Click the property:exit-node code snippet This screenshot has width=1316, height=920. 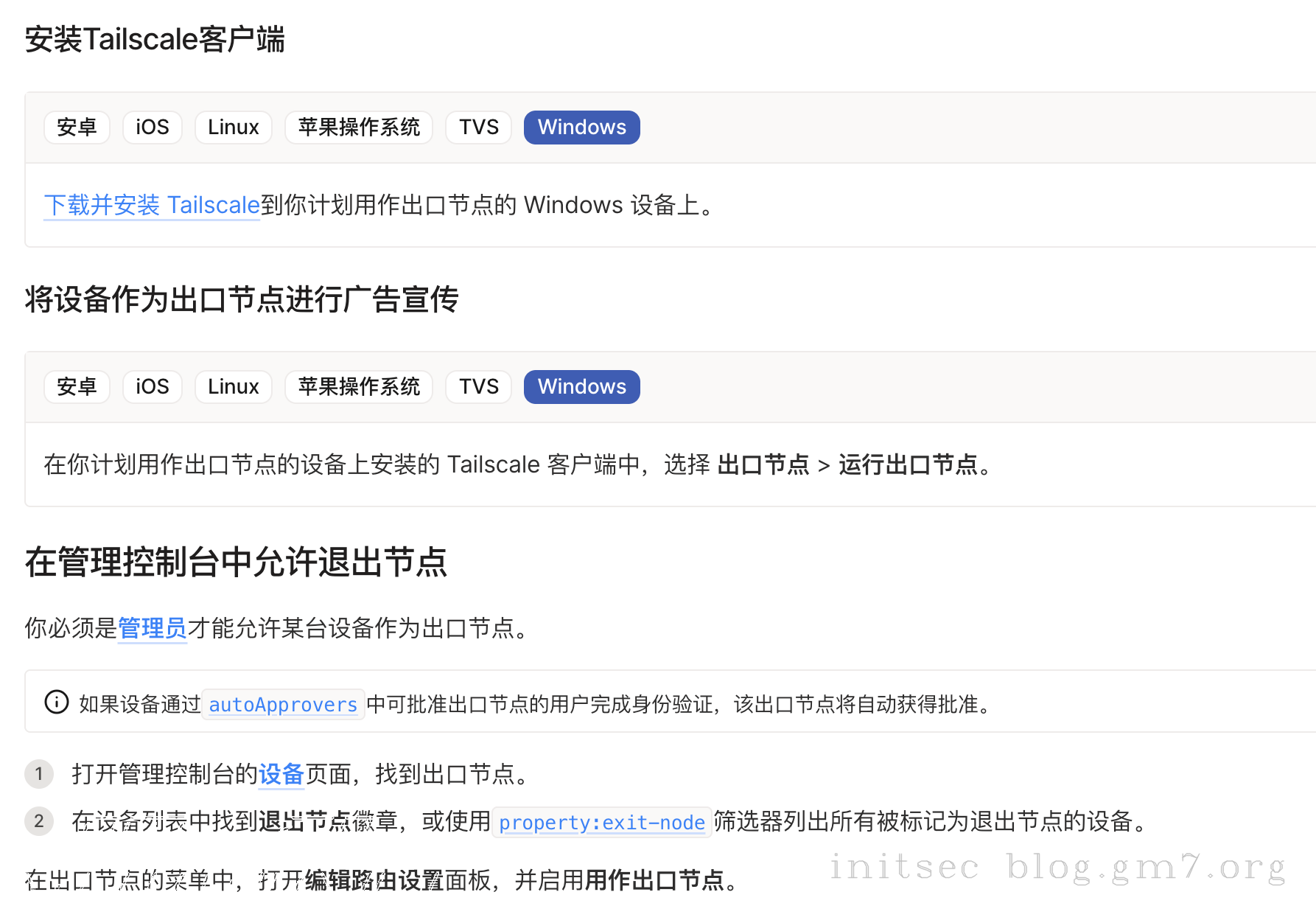tap(601, 822)
